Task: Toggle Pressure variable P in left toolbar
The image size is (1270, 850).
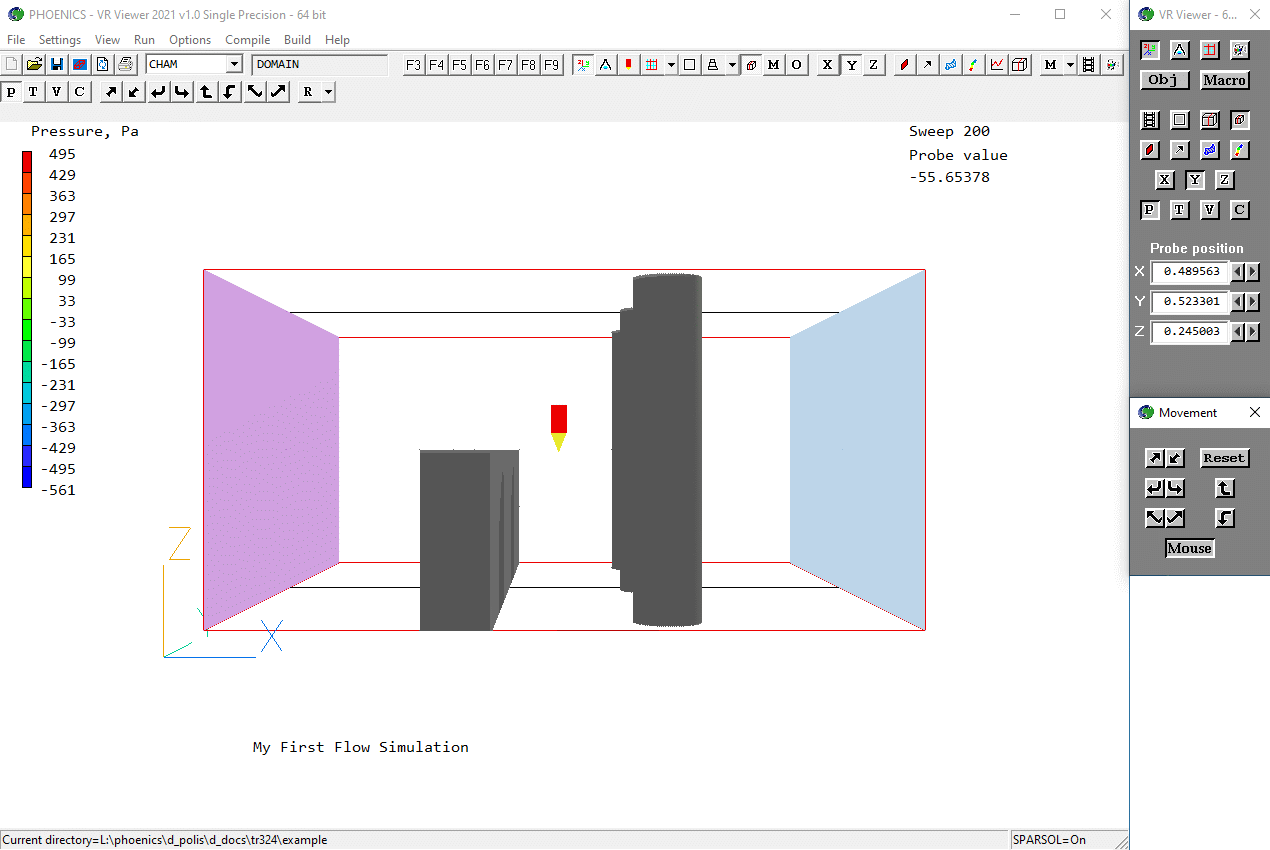Action: (11, 92)
